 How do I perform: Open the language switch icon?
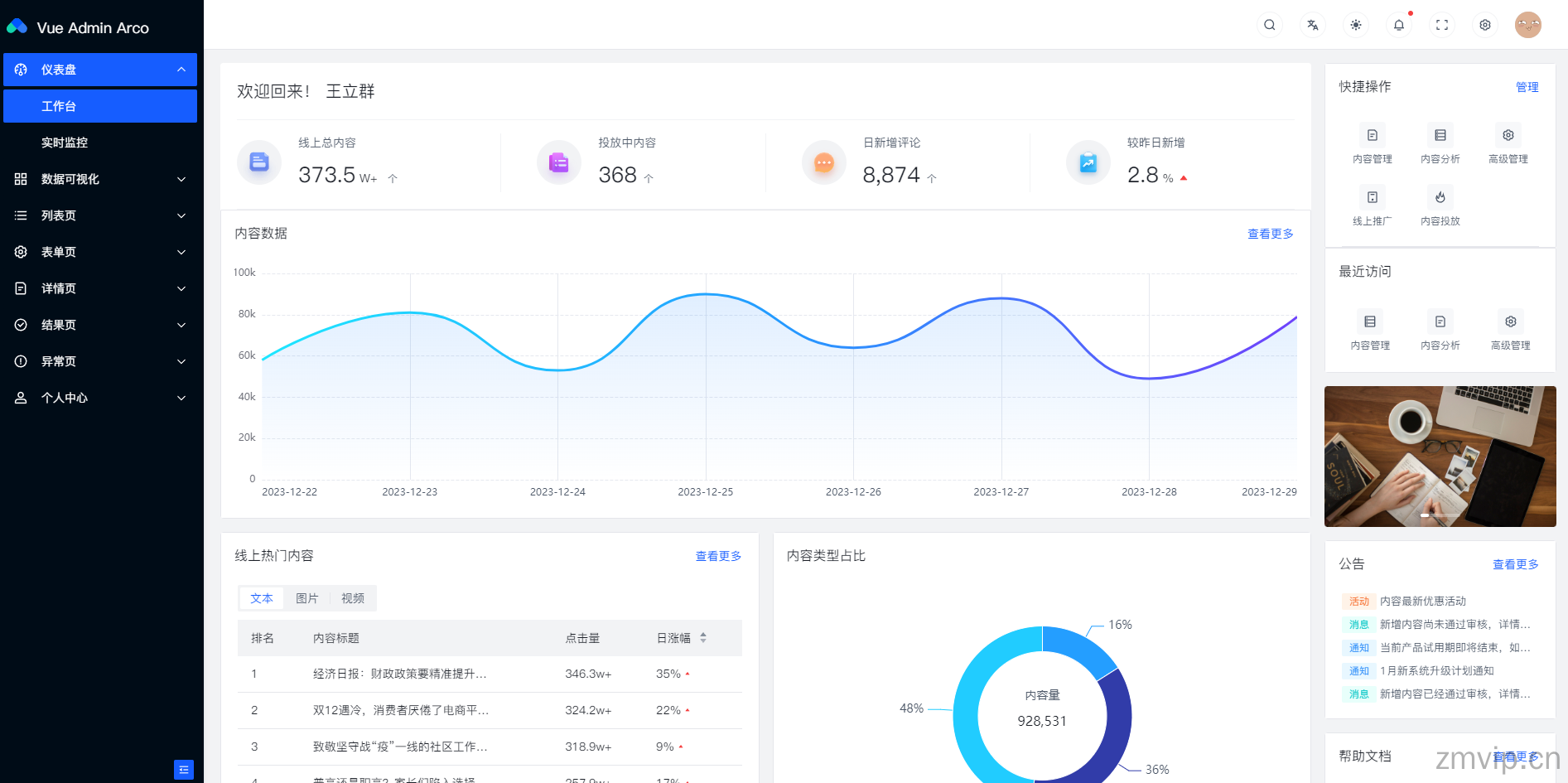point(1312,25)
